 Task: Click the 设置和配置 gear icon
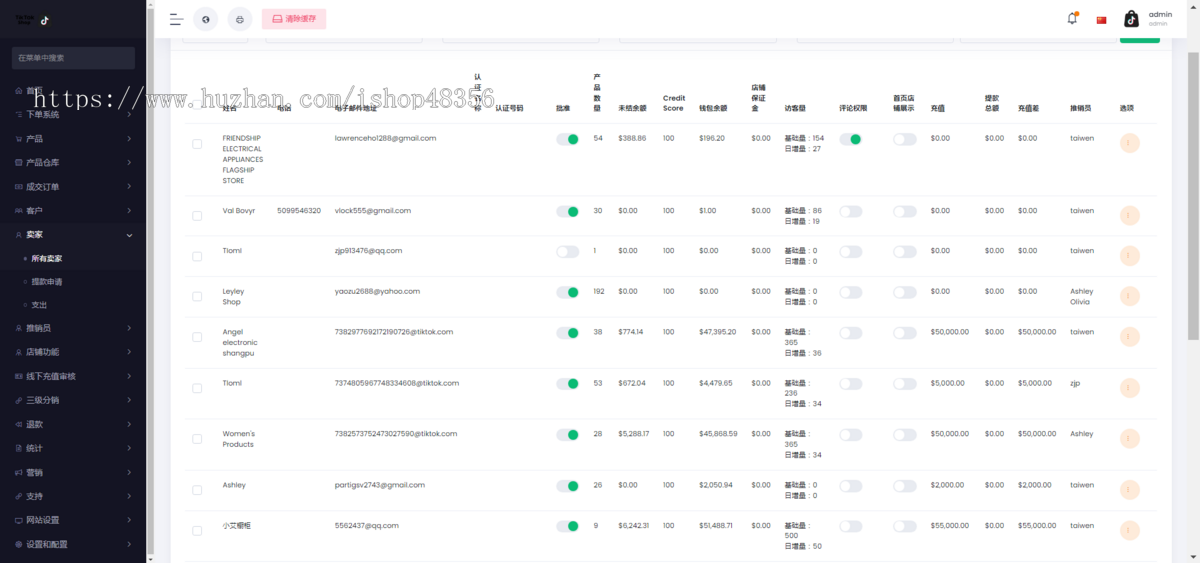pyautogui.click(x=19, y=544)
